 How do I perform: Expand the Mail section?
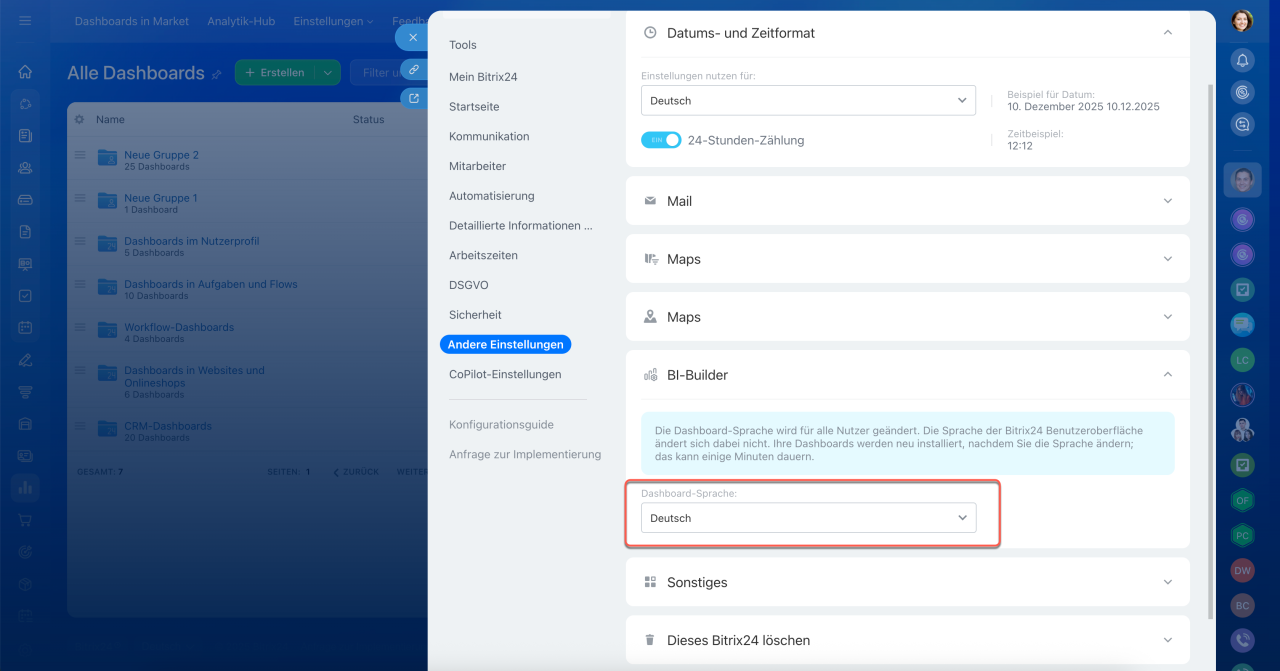point(907,201)
